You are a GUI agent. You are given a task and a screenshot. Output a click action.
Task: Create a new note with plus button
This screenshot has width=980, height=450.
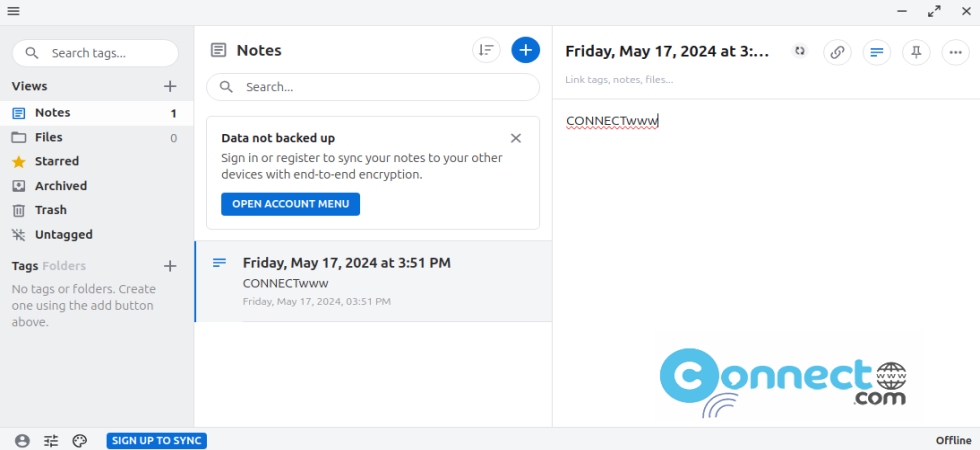click(x=526, y=50)
